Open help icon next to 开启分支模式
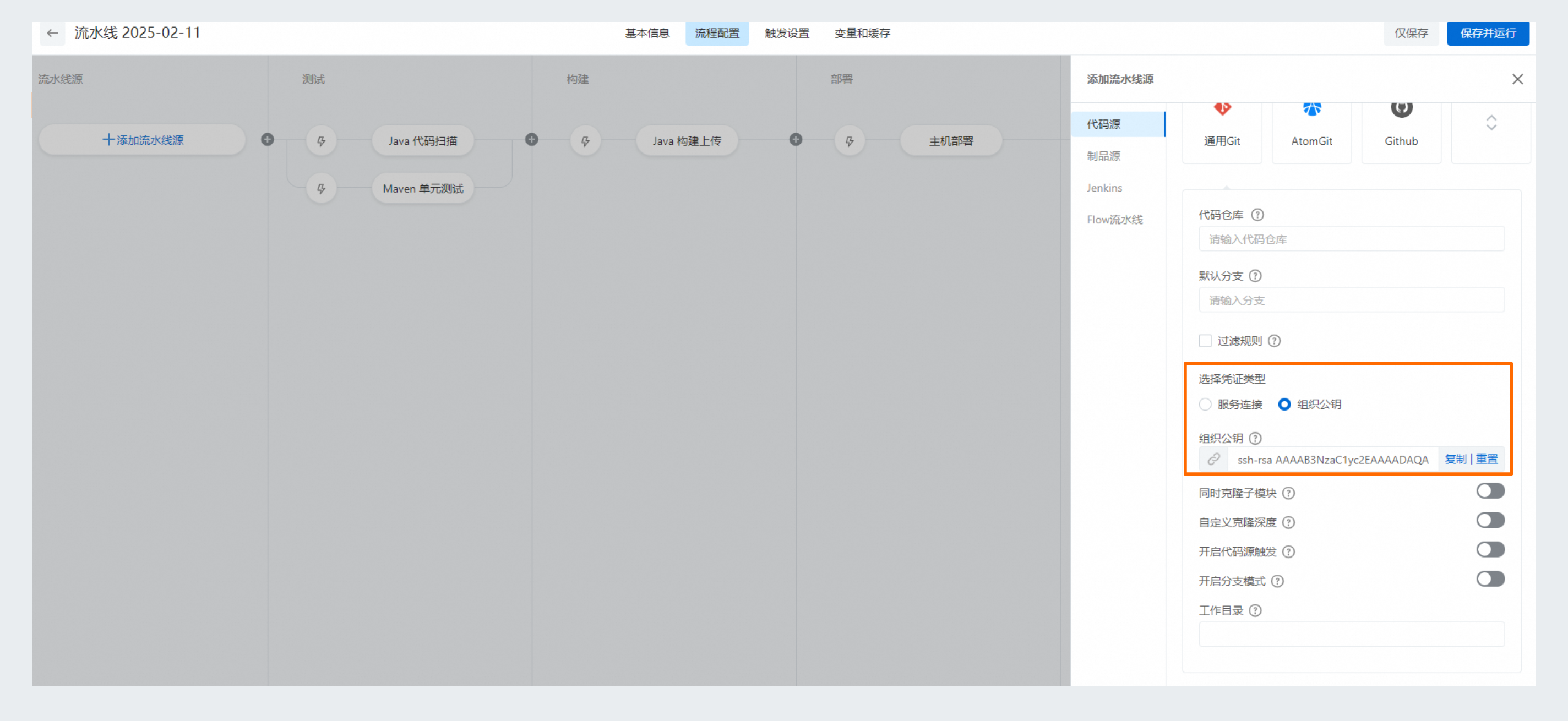 click(x=1278, y=581)
